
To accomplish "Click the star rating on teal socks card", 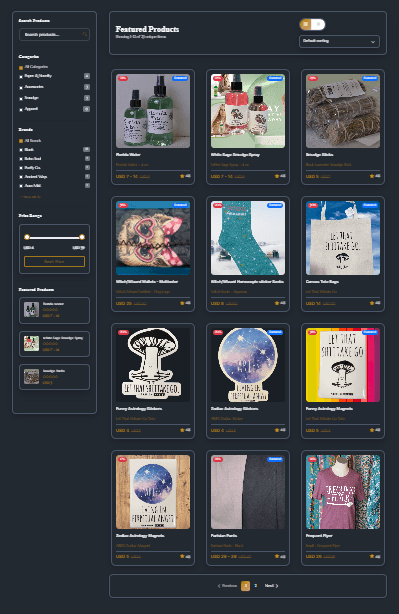I will (x=280, y=303).
